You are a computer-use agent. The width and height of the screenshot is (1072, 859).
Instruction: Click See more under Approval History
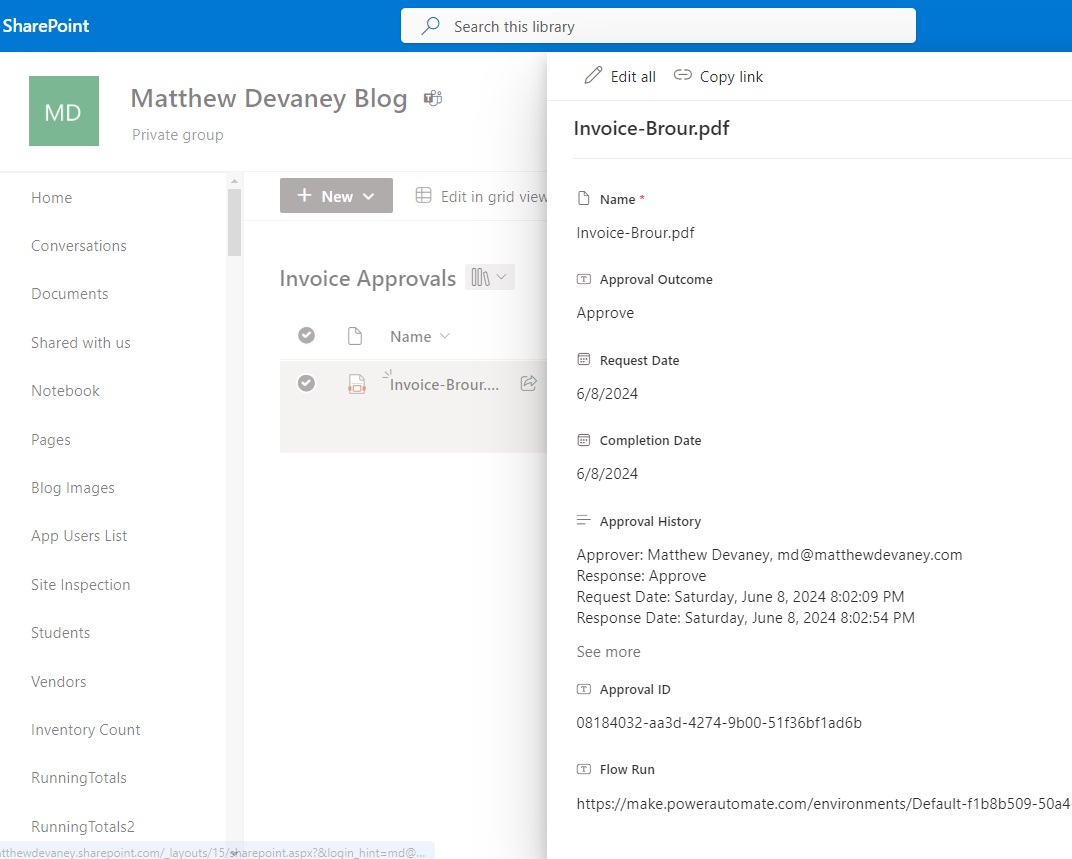coord(608,651)
